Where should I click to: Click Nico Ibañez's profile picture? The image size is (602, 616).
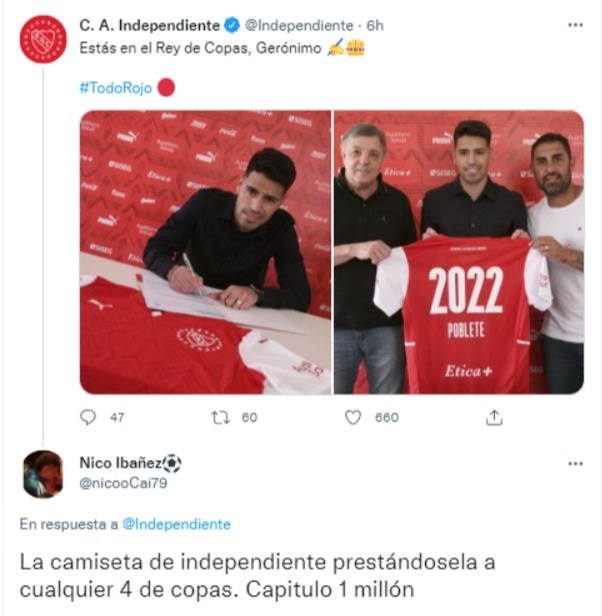[x=43, y=474]
